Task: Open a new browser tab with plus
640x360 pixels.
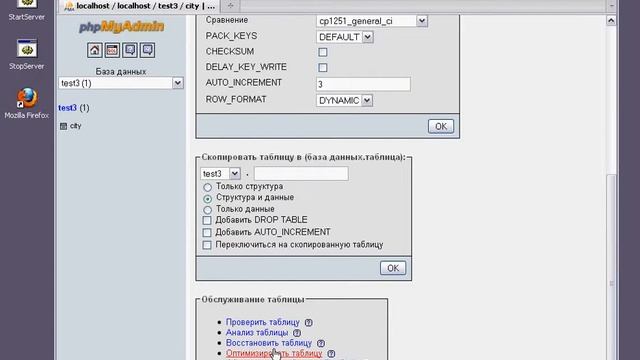Action: tap(231, 6)
